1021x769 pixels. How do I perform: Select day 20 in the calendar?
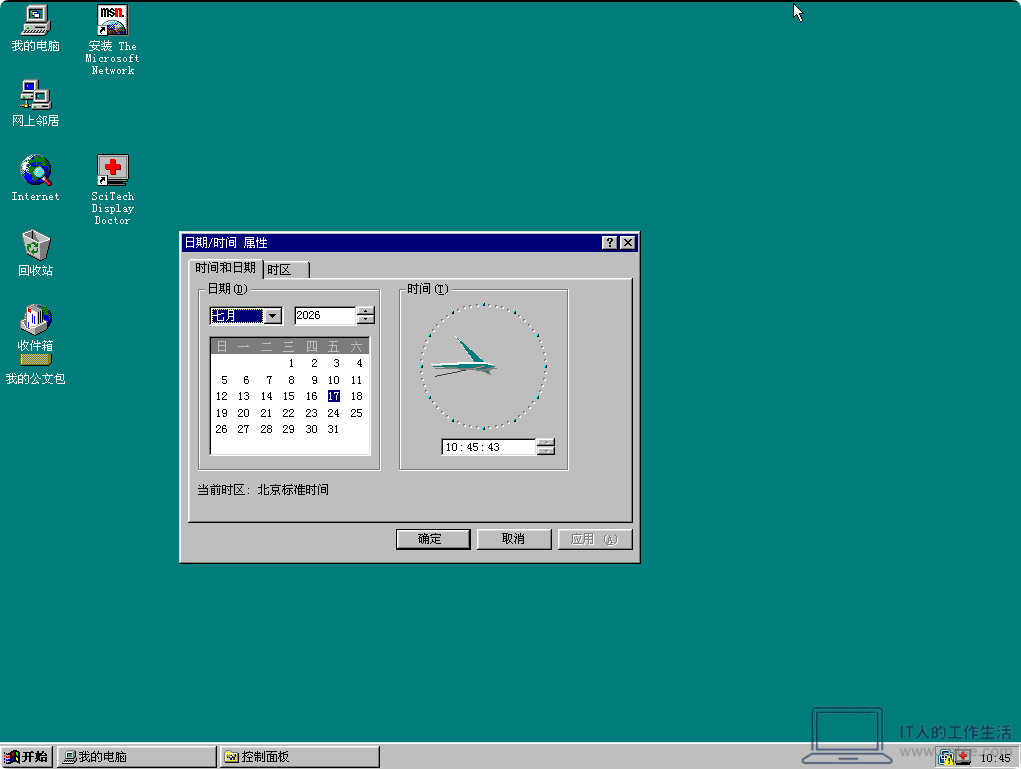pos(244,413)
